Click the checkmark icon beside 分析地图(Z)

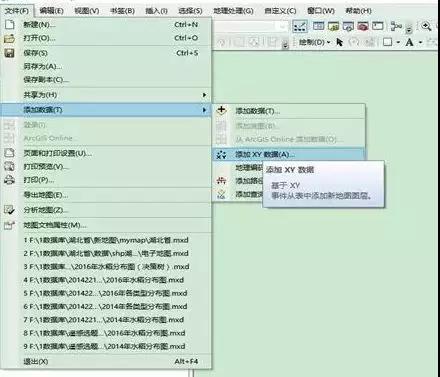pyautogui.click(x=9, y=210)
